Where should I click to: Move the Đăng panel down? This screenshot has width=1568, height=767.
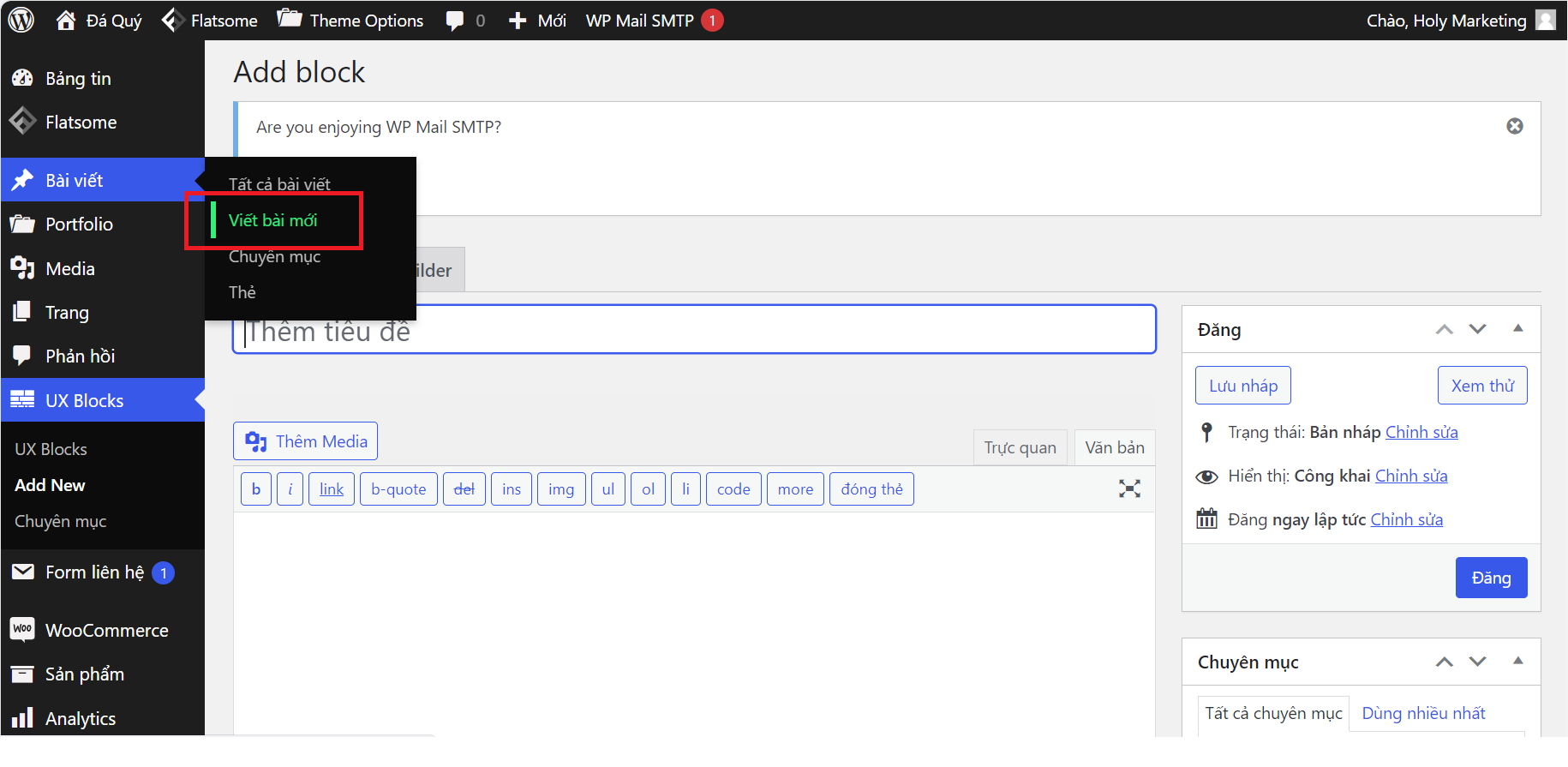click(1477, 329)
